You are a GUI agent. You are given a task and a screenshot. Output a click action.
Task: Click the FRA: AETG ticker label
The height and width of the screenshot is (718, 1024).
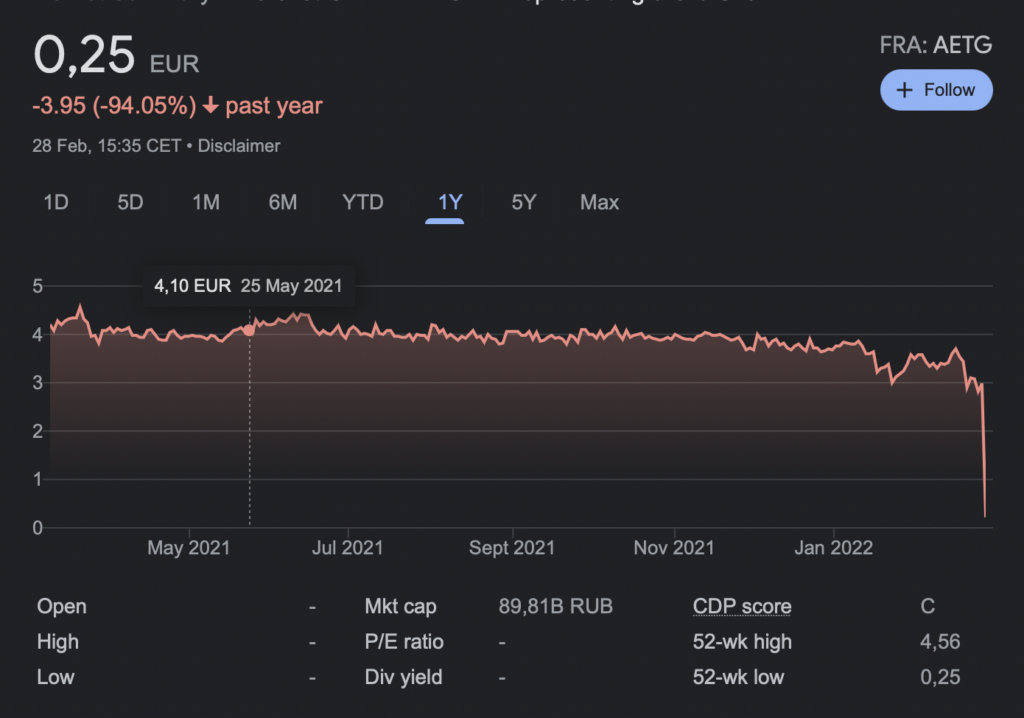[935, 45]
